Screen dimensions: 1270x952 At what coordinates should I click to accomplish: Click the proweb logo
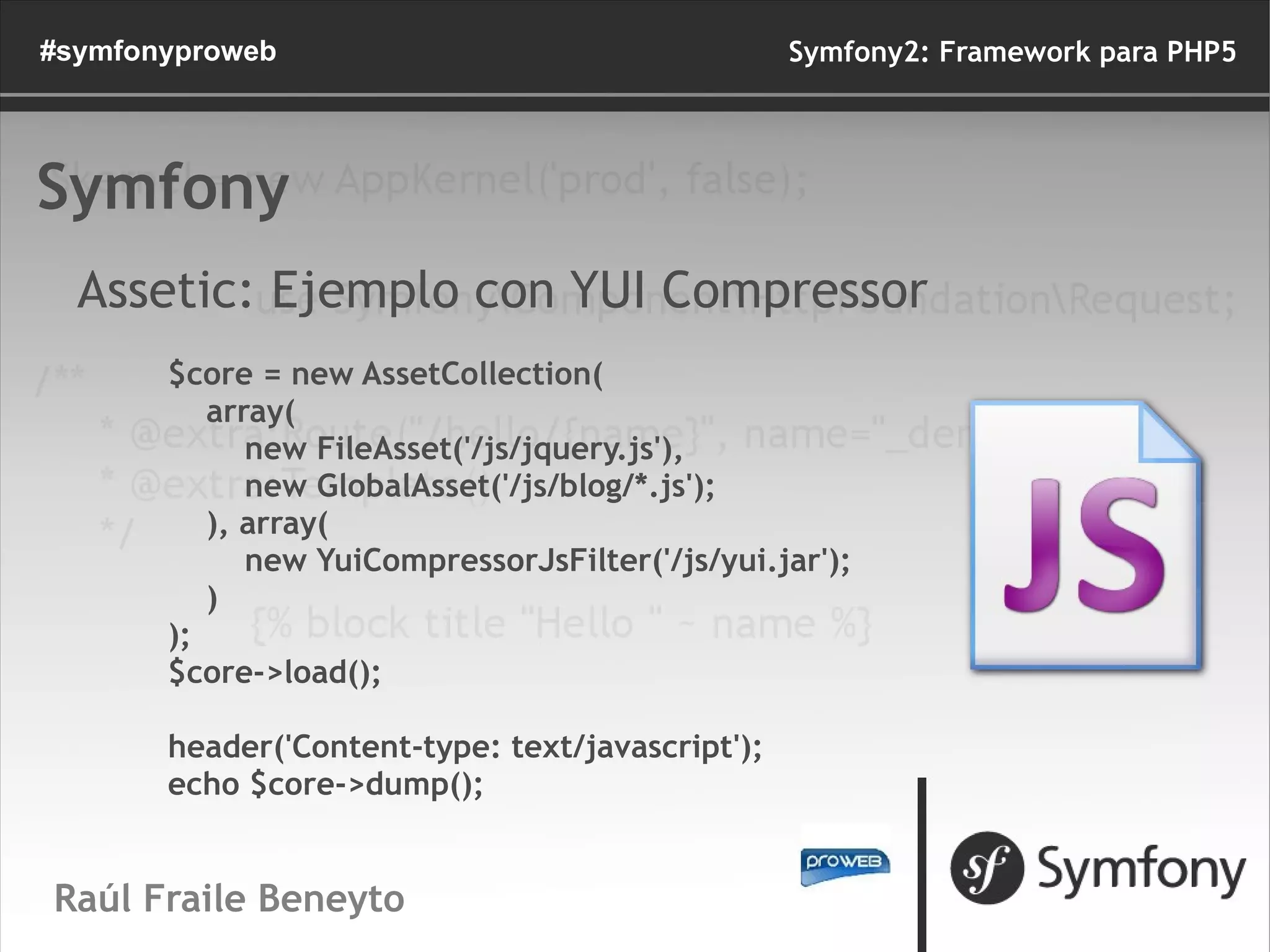845,866
